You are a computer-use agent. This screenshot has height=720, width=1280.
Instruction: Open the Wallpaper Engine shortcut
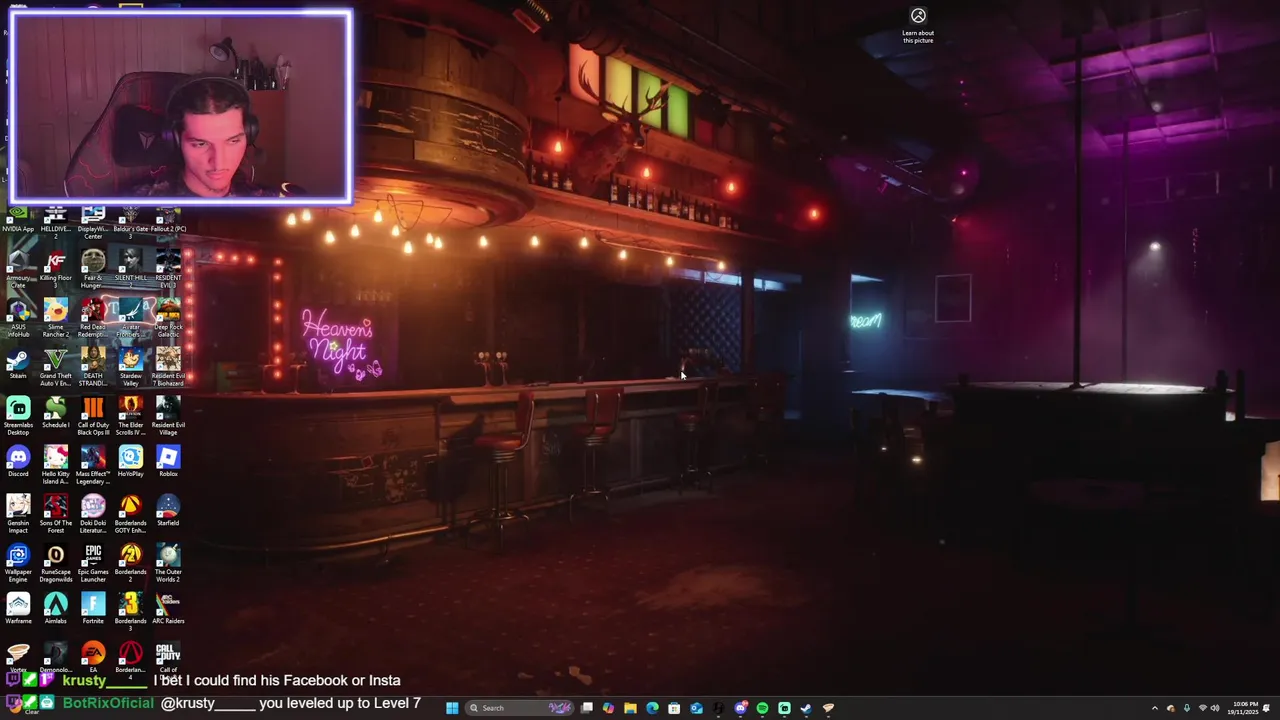[18, 562]
